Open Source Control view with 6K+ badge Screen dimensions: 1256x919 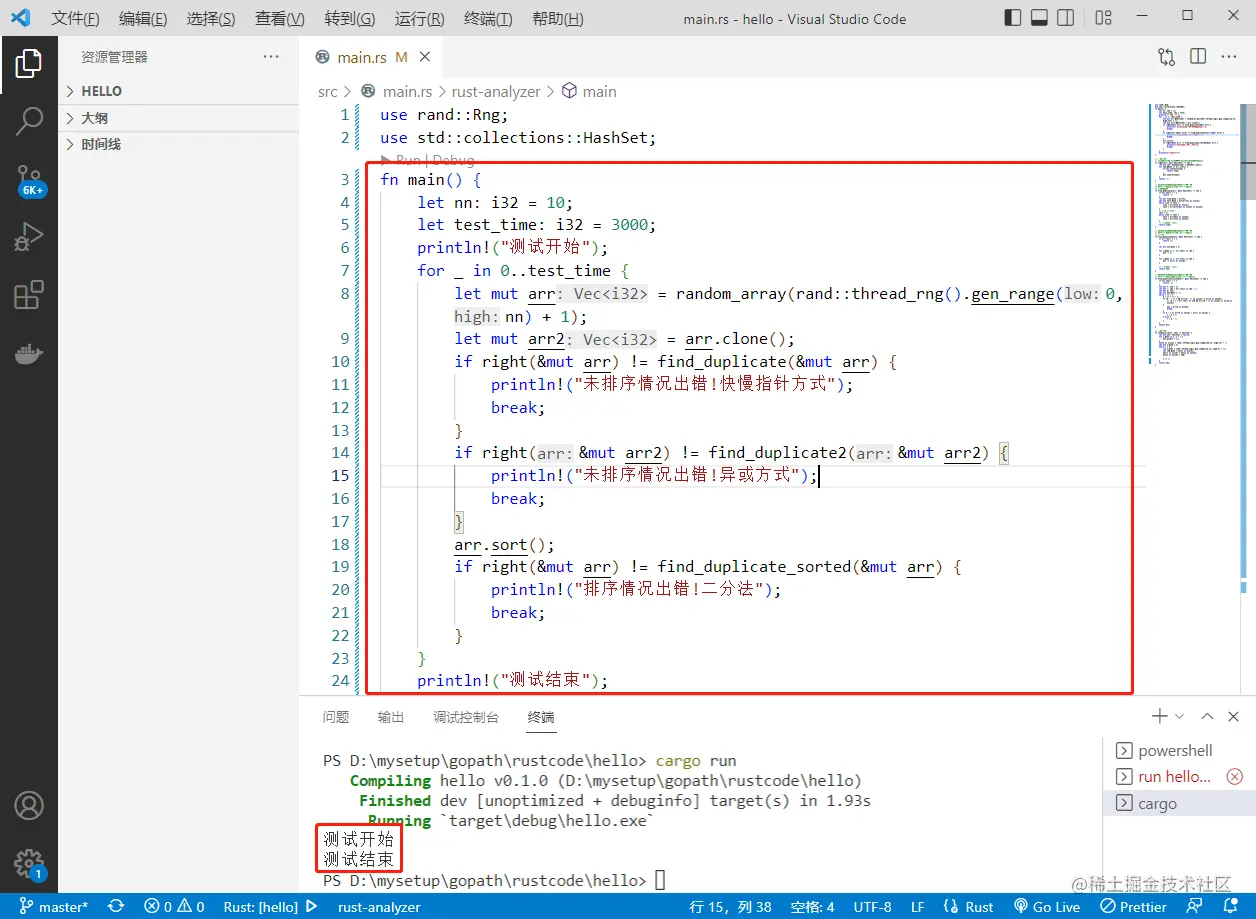point(30,180)
